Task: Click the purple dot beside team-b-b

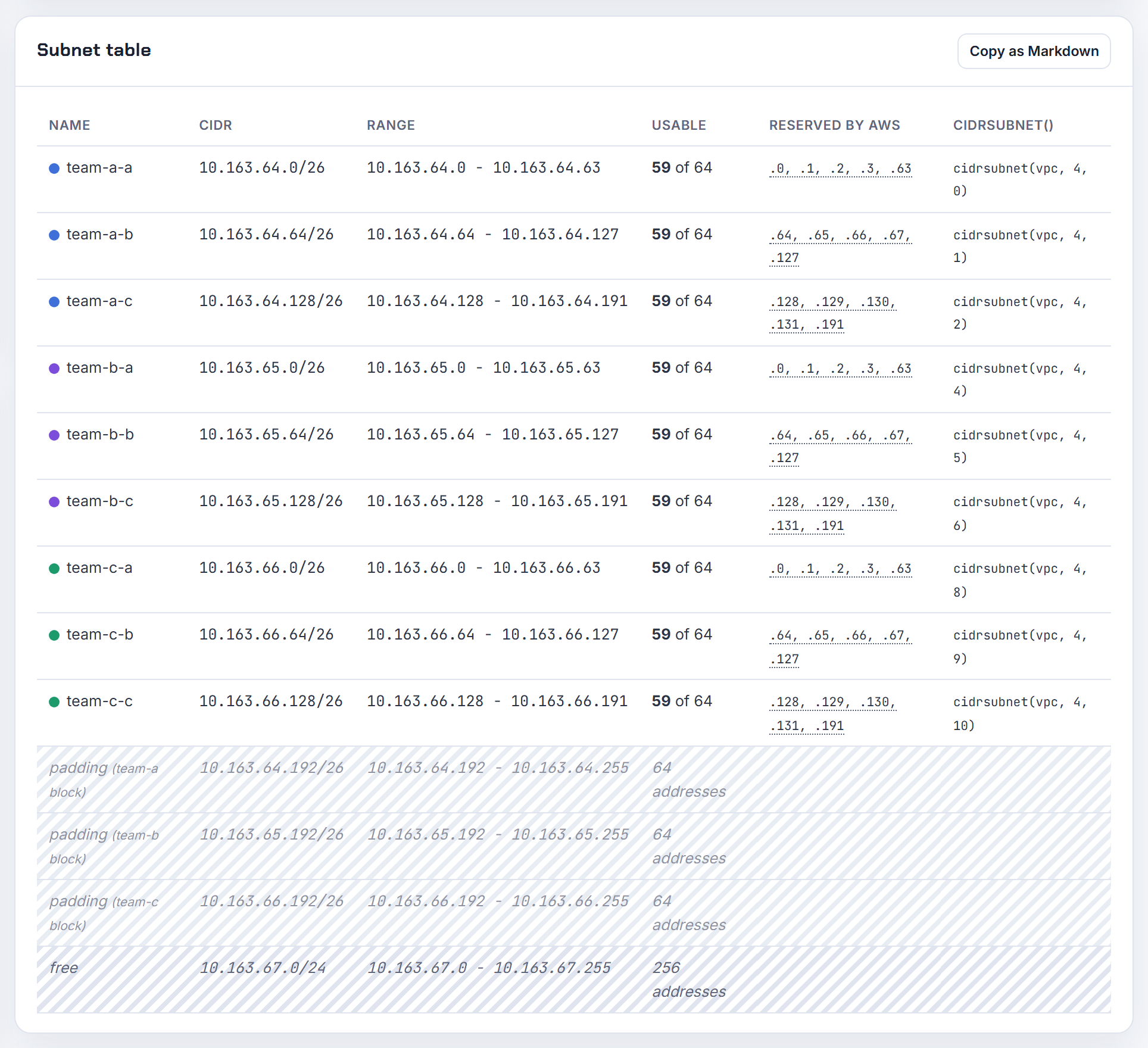Action: click(54, 435)
